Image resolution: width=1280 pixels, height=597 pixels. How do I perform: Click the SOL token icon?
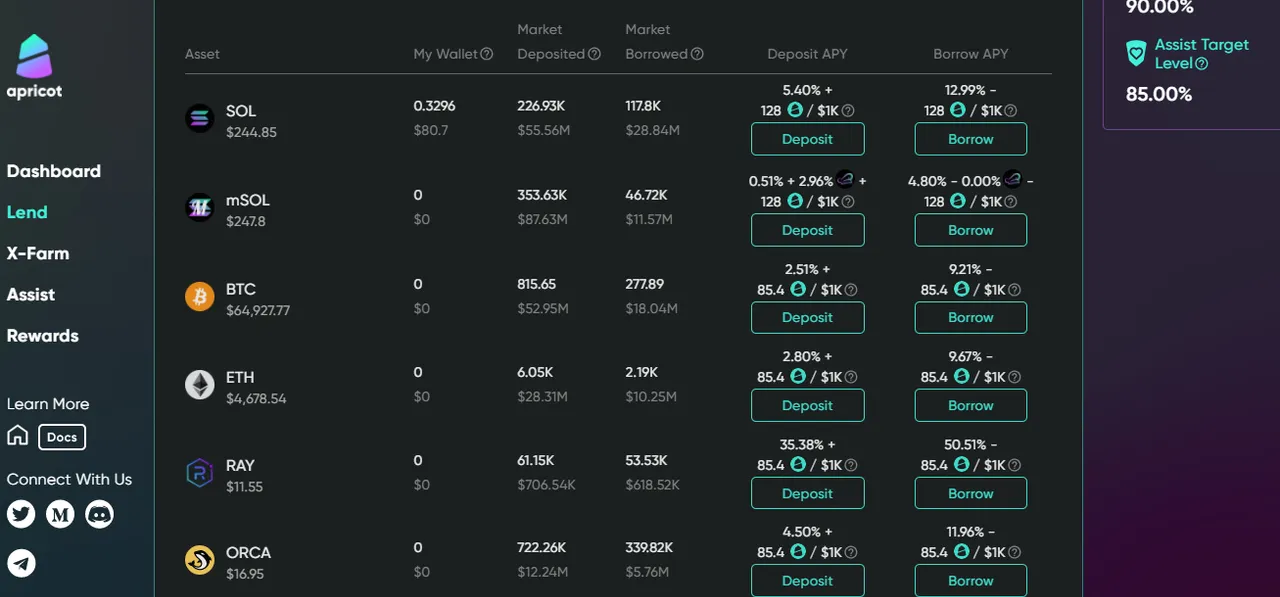coord(200,119)
